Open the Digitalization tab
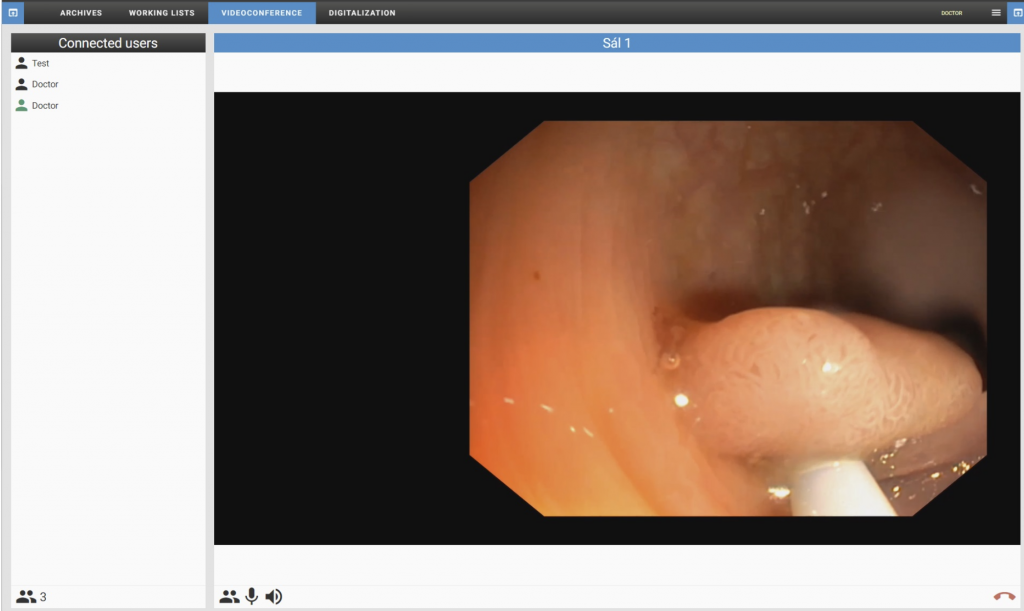The width and height of the screenshot is (1024, 611). pos(362,13)
